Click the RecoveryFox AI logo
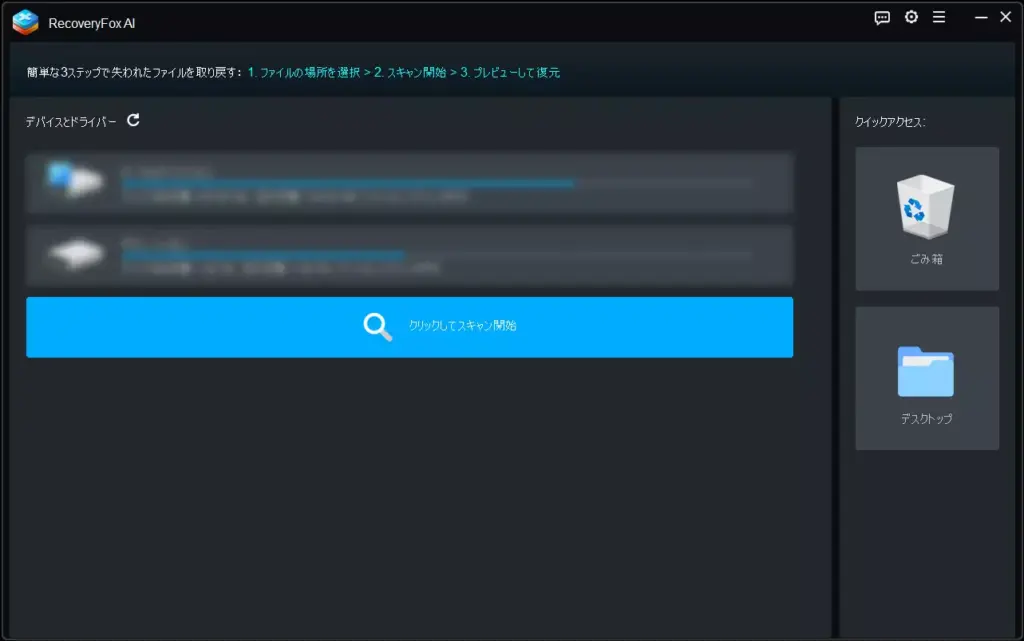This screenshot has width=1024, height=641. [x=25, y=22]
